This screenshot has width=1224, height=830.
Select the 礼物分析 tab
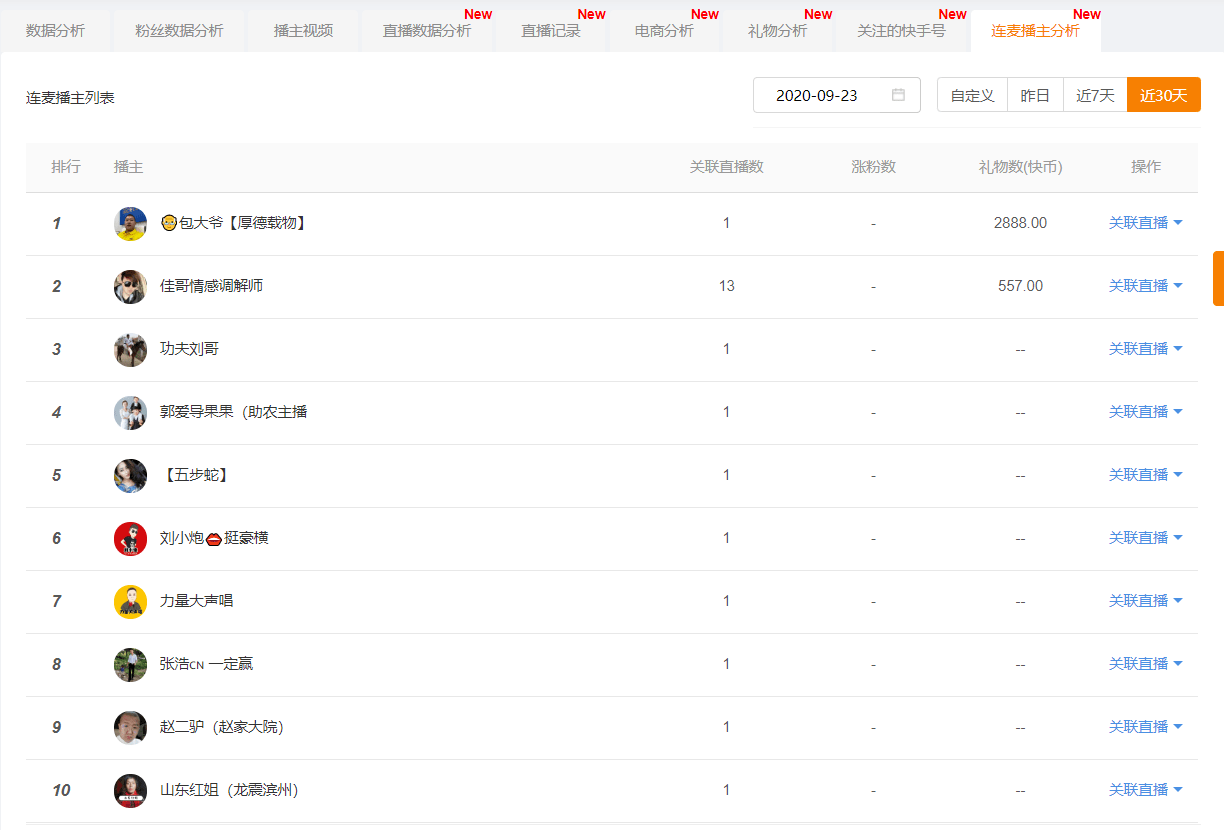click(777, 31)
